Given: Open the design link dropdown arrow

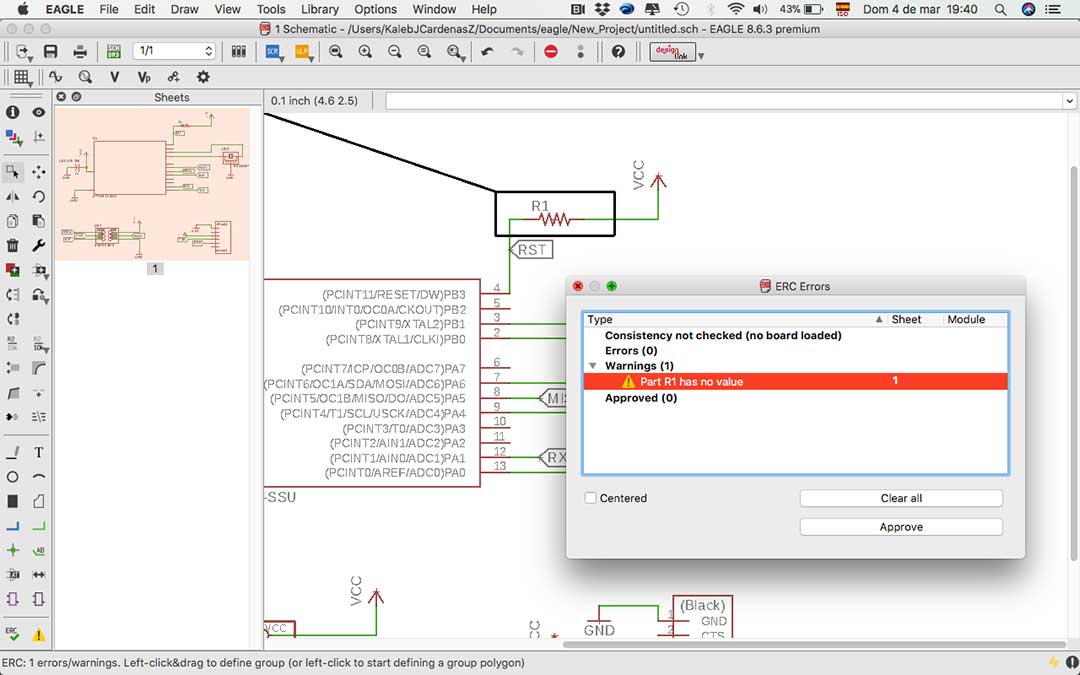Looking at the screenshot, I should (x=701, y=55).
